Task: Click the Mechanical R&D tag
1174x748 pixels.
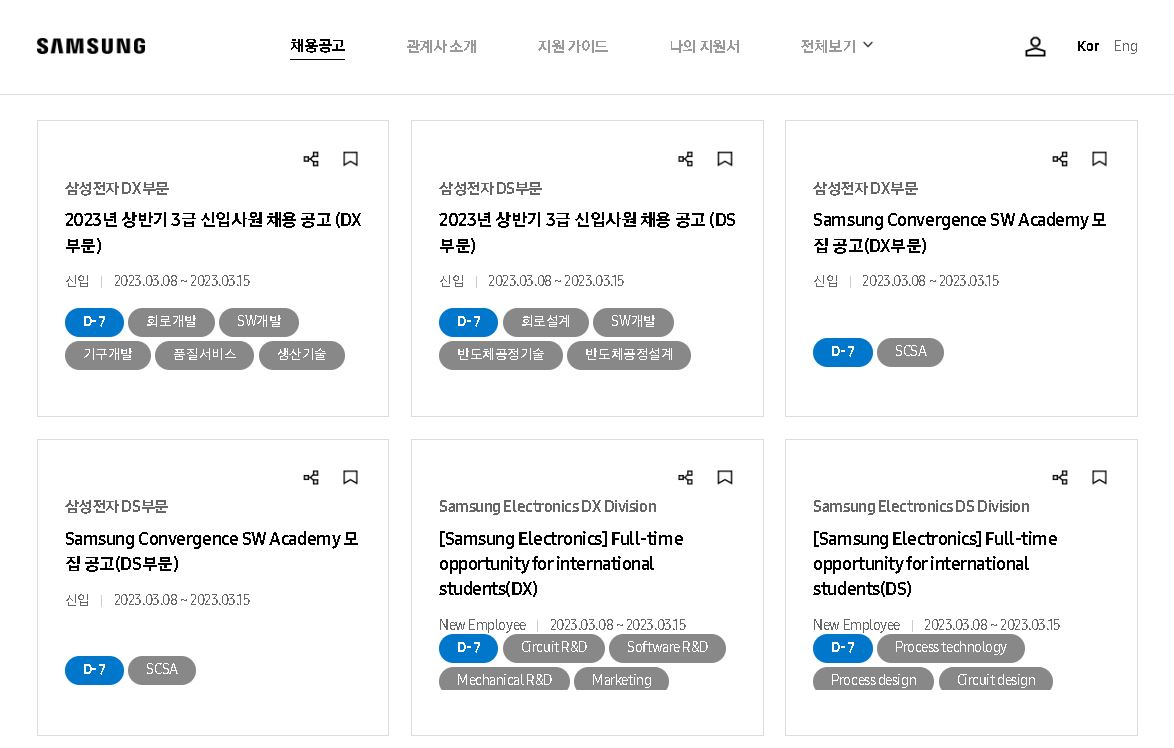Action: 505,679
